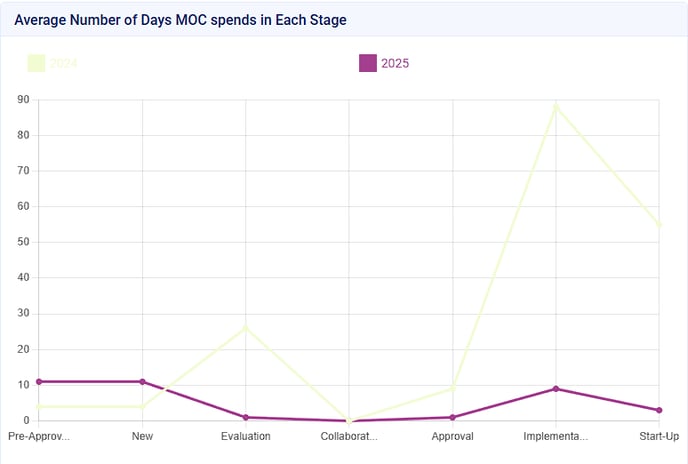
Task: Click the 2024 line peak at Implementation
Action: [x=556, y=106]
